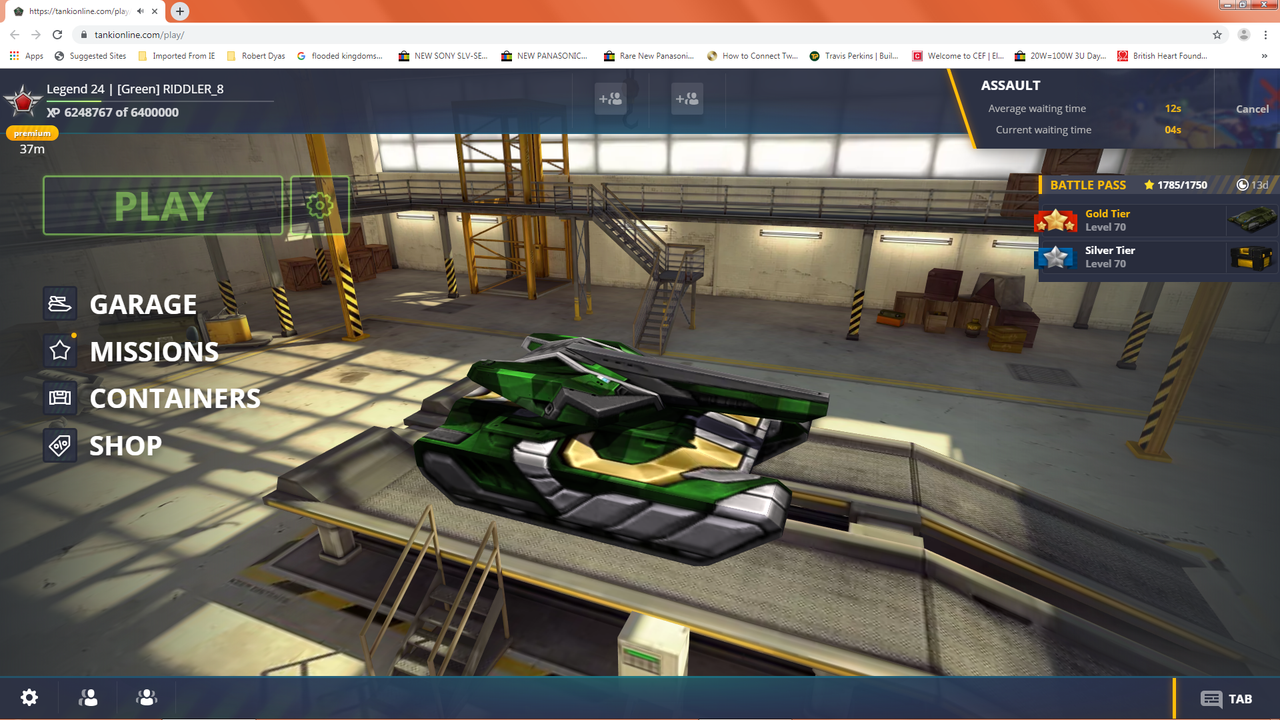Open the SHOP menu
1280x720 pixels.
[x=126, y=445]
